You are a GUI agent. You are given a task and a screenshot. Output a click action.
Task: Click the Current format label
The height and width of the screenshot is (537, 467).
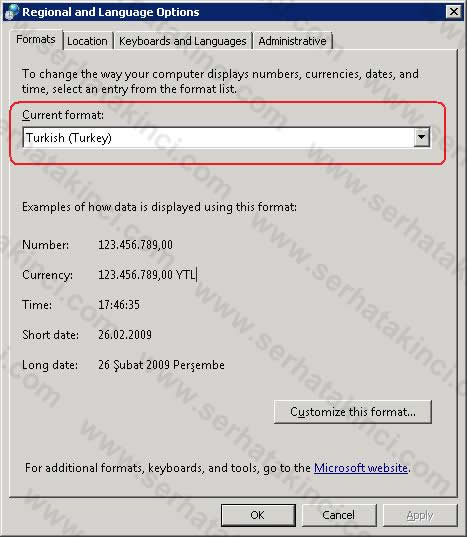coord(63,115)
